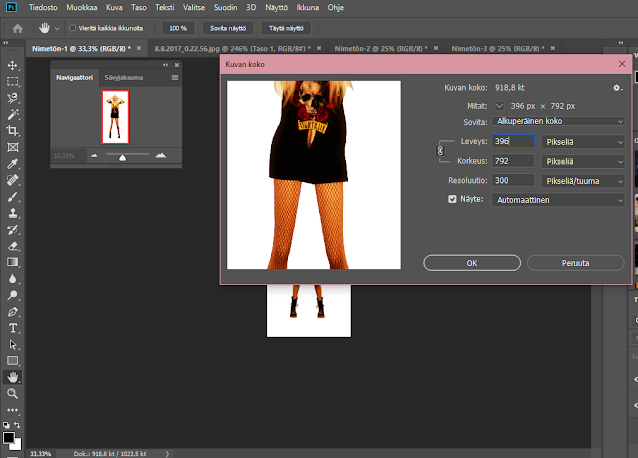This screenshot has width=638, height=458.
Task: Open the Suodin menu
Action: 225,8
